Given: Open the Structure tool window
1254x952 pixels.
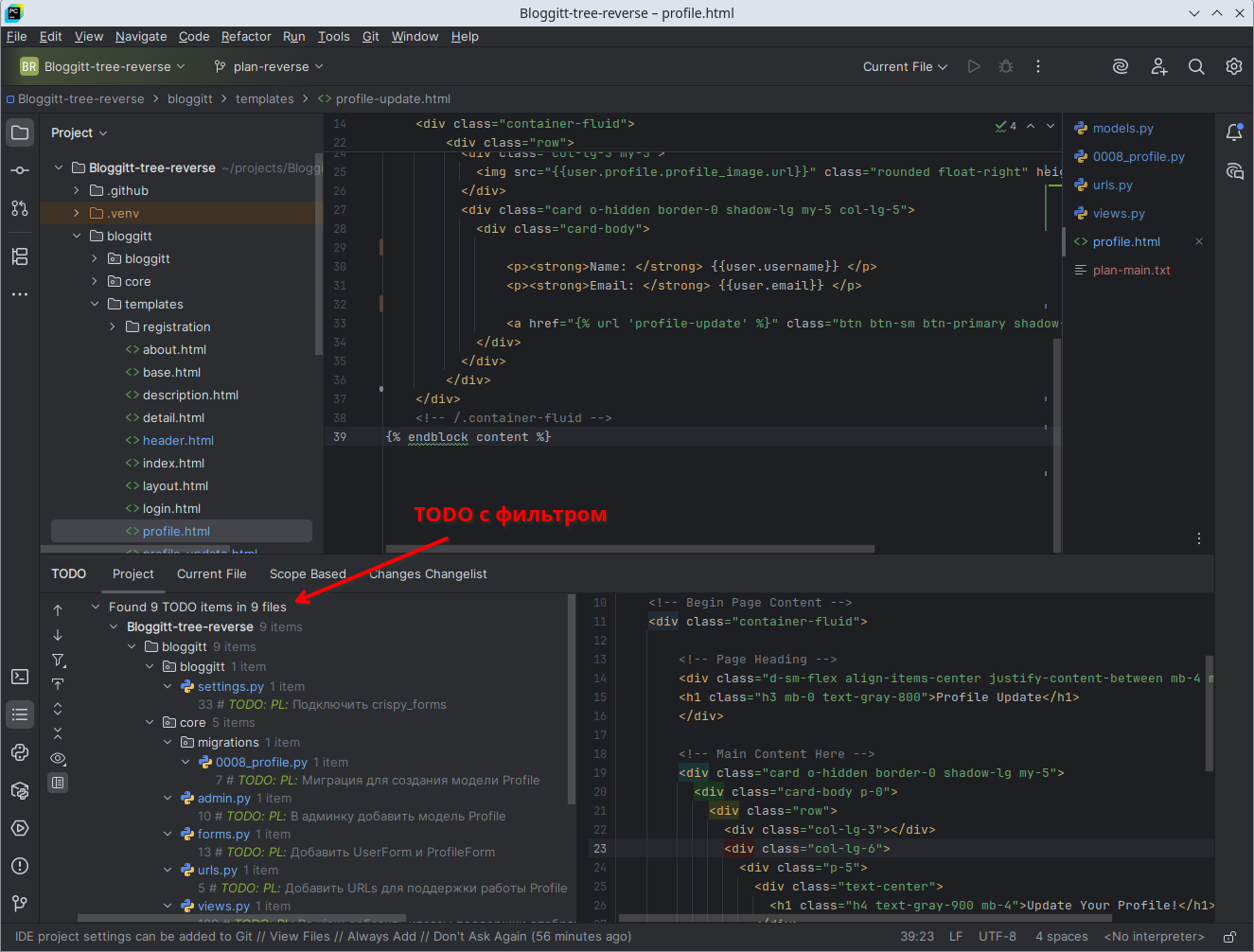Looking at the screenshot, I should [20, 256].
